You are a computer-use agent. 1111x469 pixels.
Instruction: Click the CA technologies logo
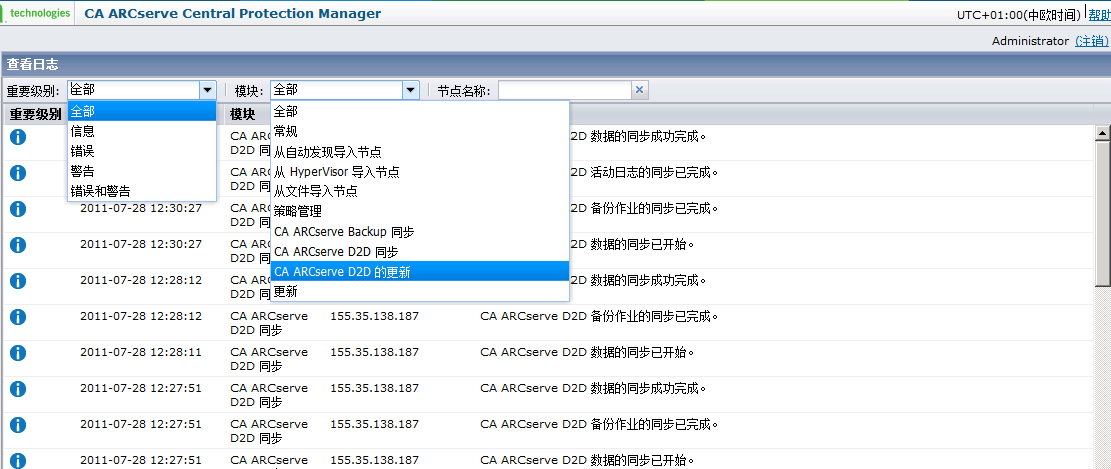(x=38, y=13)
